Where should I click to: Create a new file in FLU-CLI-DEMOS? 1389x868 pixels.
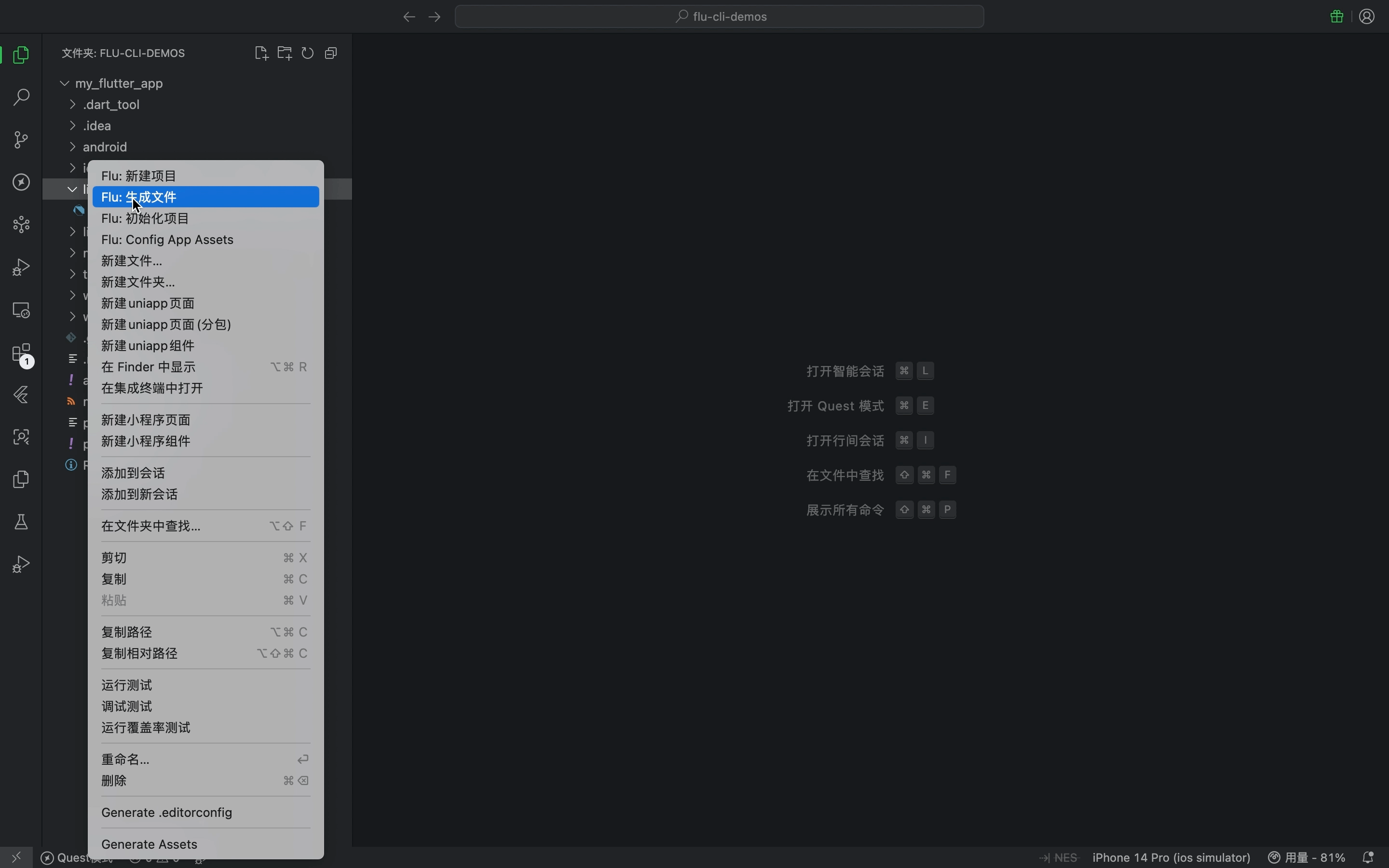[261, 53]
